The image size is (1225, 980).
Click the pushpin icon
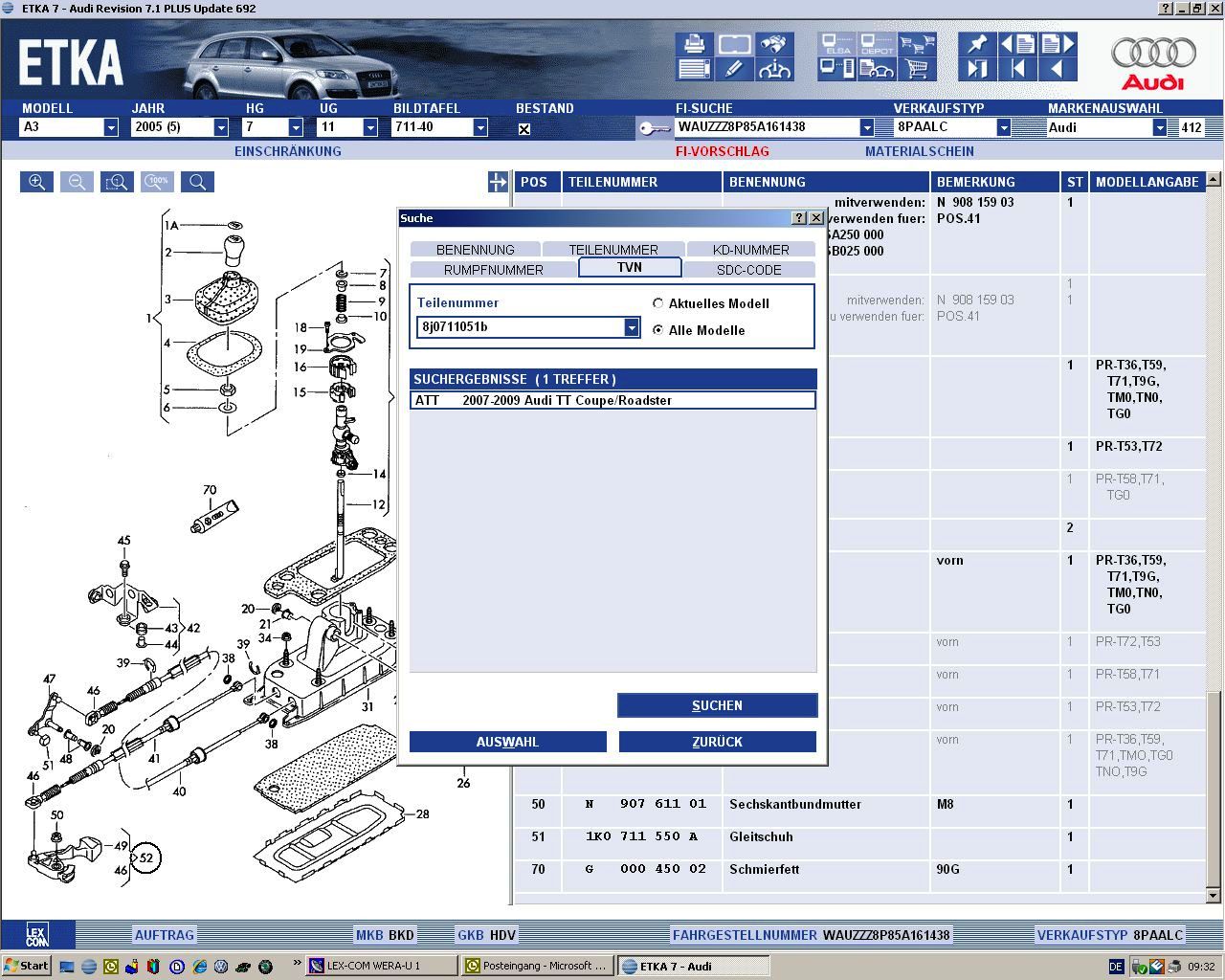[x=977, y=44]
